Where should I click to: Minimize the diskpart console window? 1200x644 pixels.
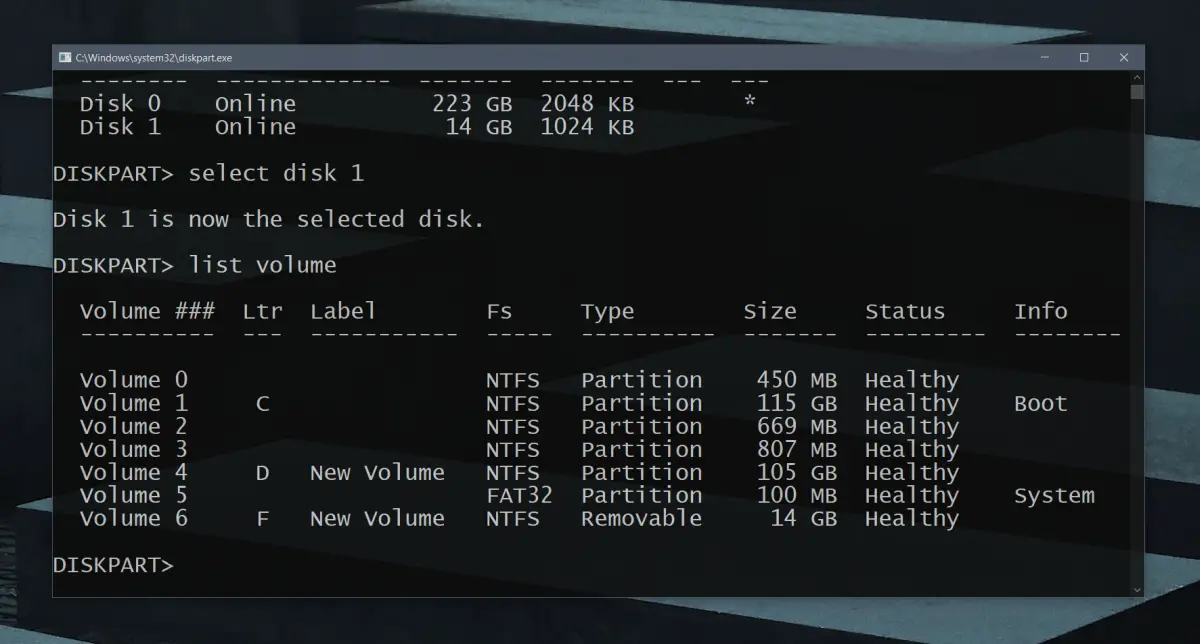coord(1043,58)
